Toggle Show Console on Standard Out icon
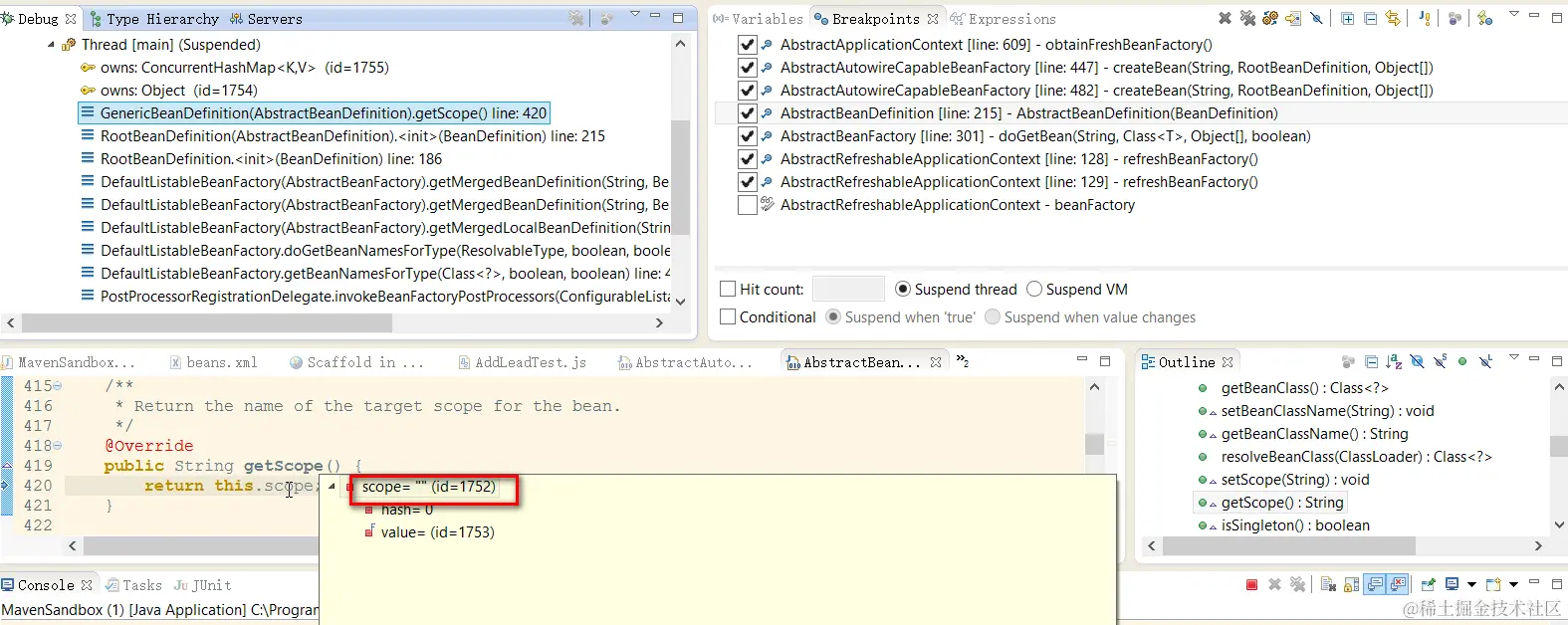 (x=1375, y=584)
